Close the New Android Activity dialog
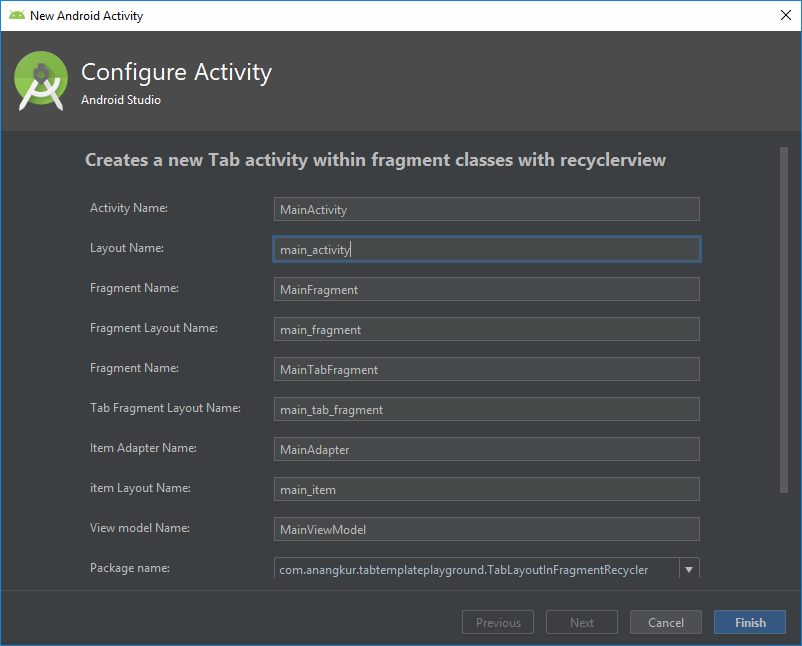The image size is (802, 646). click(785, 15)
